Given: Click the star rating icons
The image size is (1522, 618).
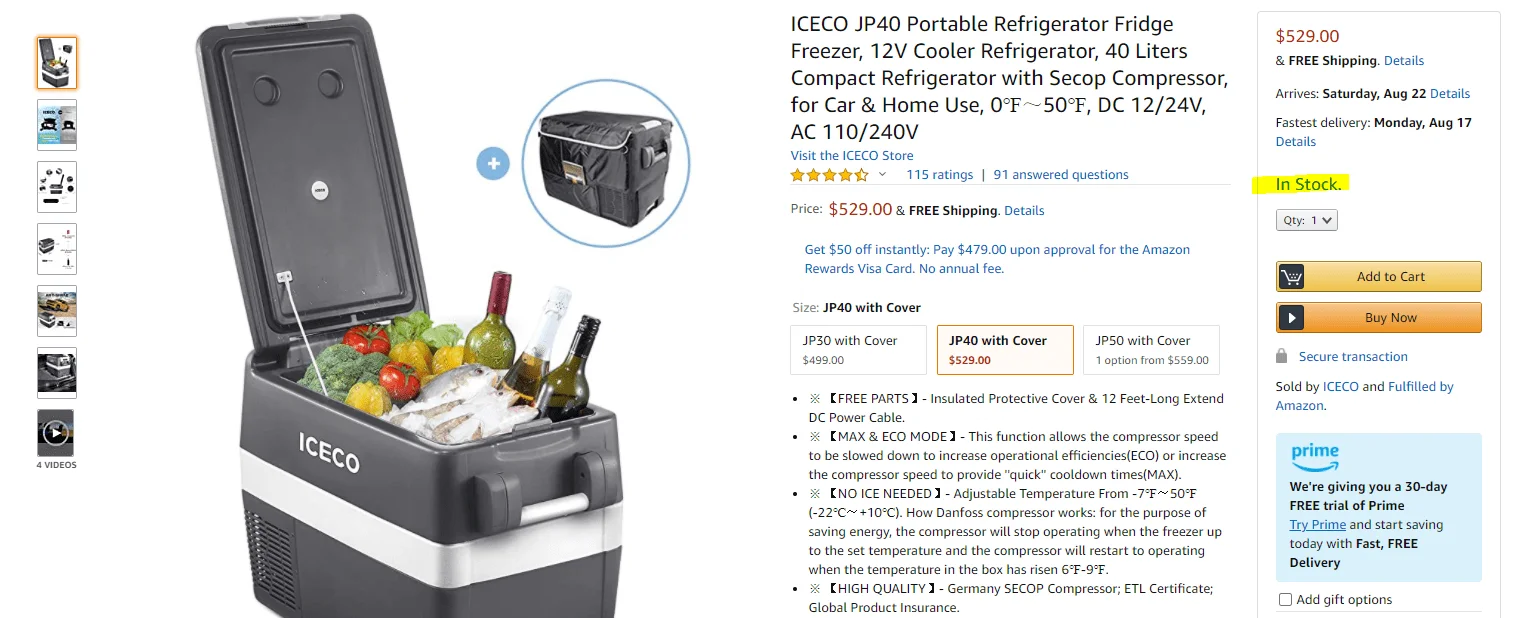Looking at the screenshot, I should coord(829,175).
